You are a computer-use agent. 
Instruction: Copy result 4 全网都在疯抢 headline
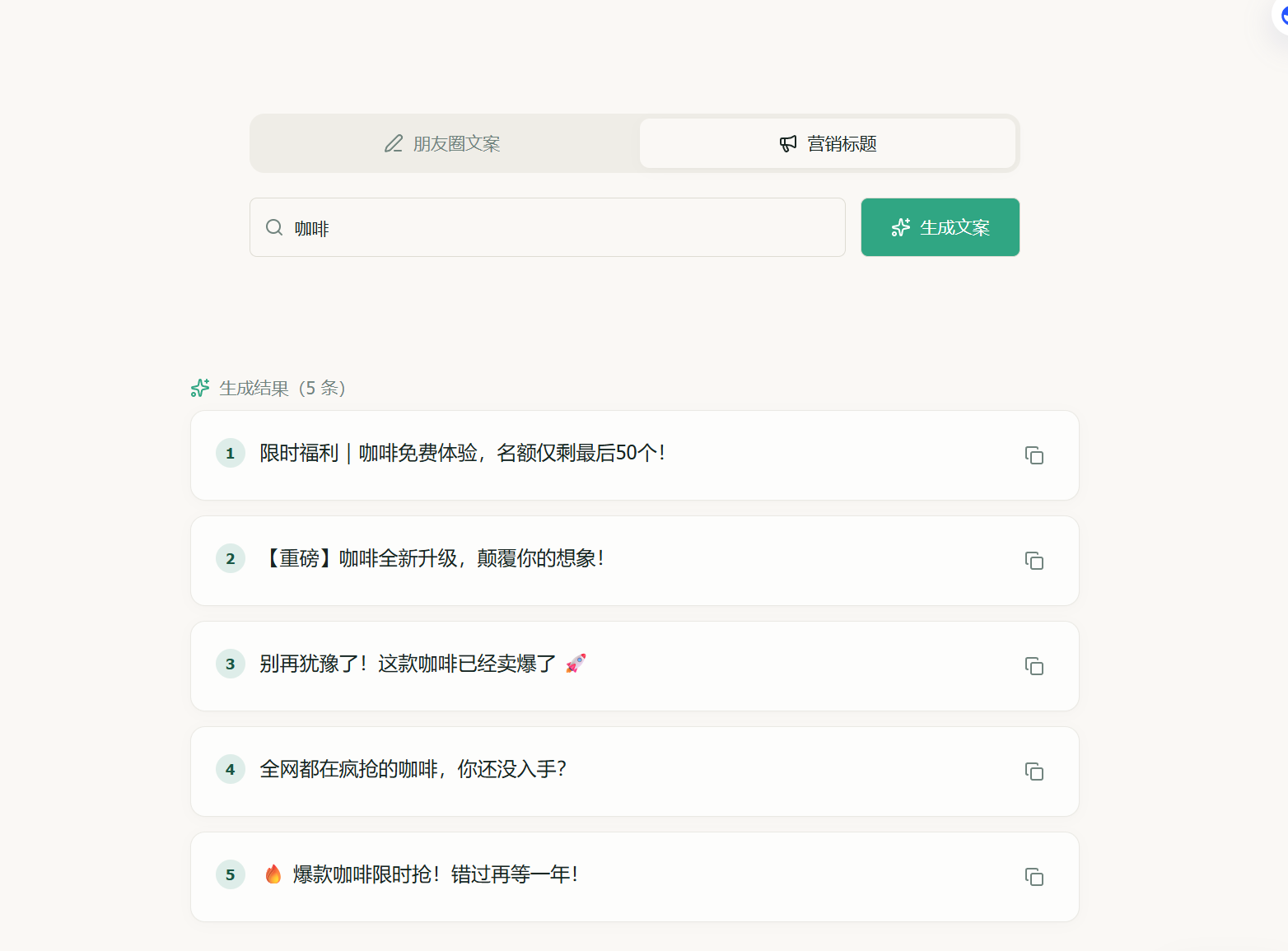click(x=1034, y=772)
